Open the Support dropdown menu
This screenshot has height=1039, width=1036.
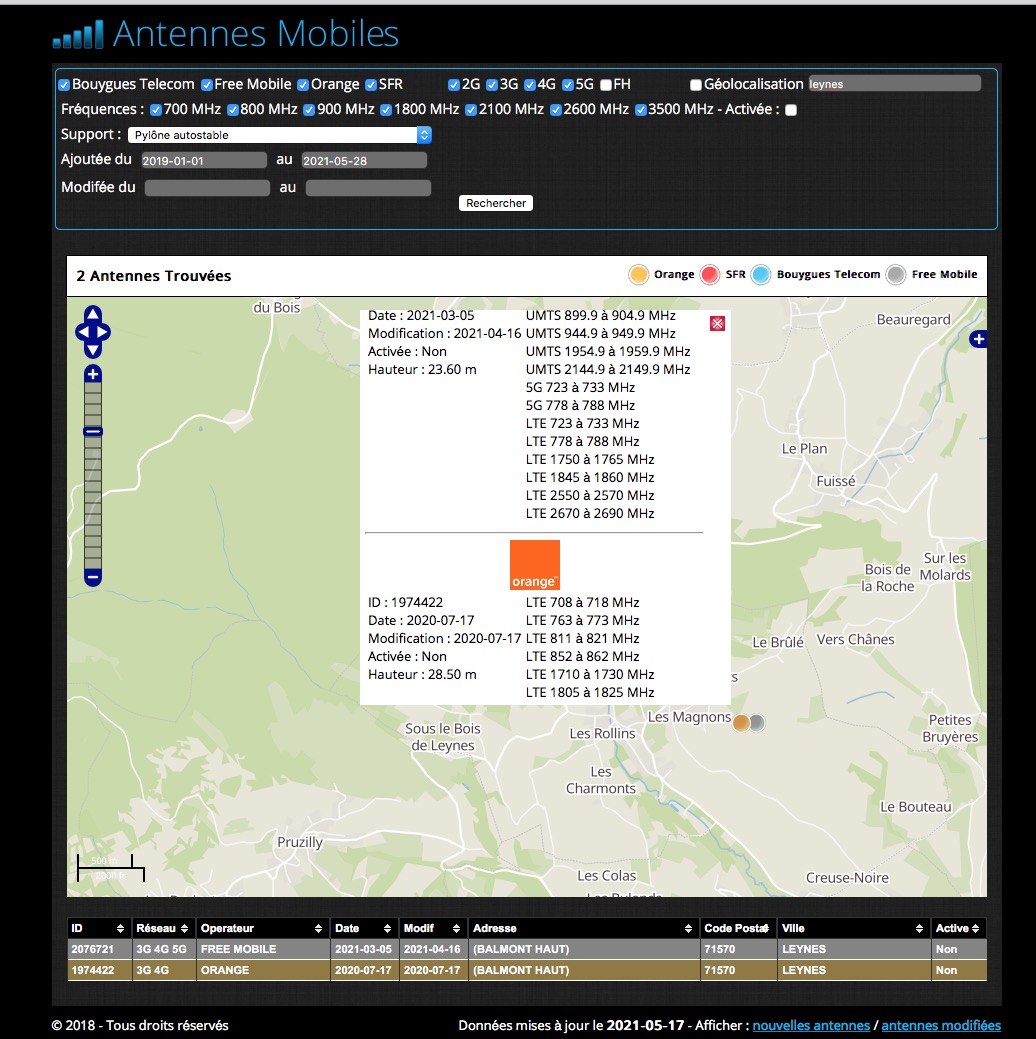pos(279,135)
